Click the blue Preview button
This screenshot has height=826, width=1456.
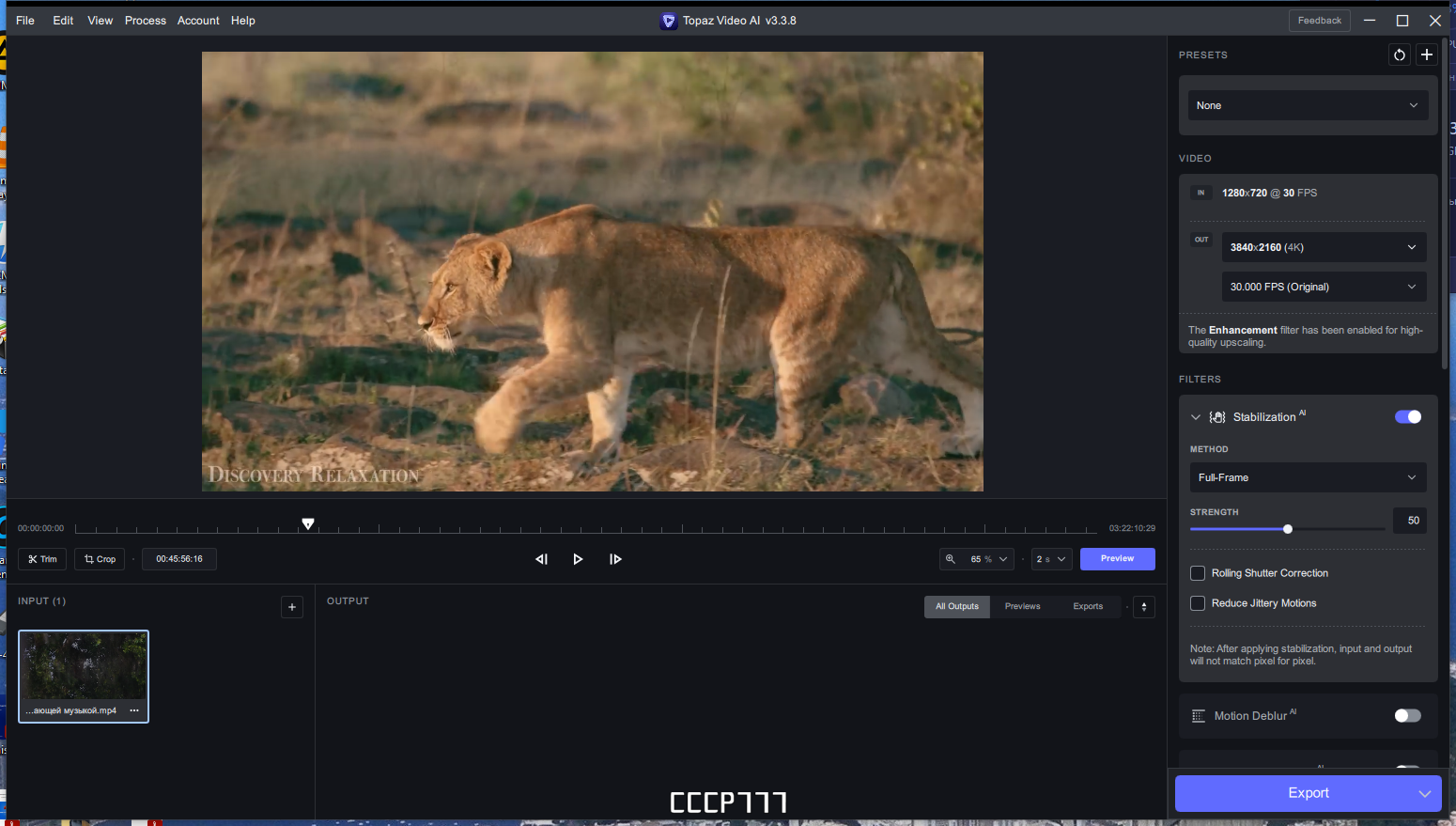coord(1117,559)
